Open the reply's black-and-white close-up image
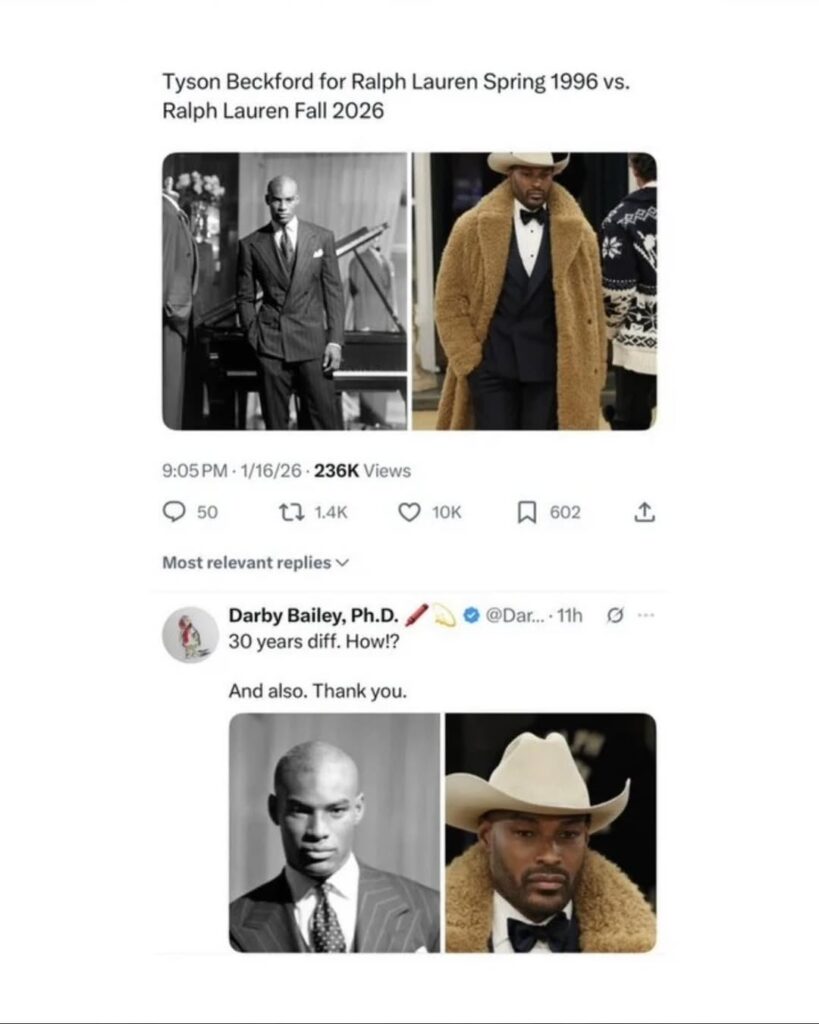 (334, 832)
